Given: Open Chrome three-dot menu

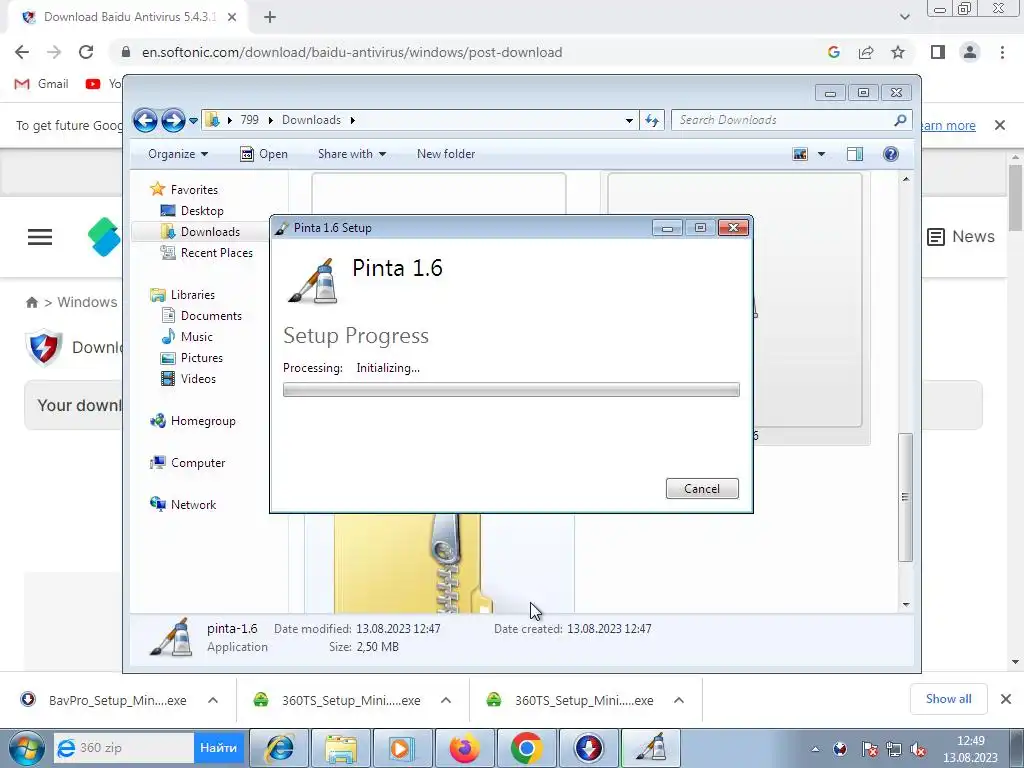Looking at the screenshot, I should 1002,52.
